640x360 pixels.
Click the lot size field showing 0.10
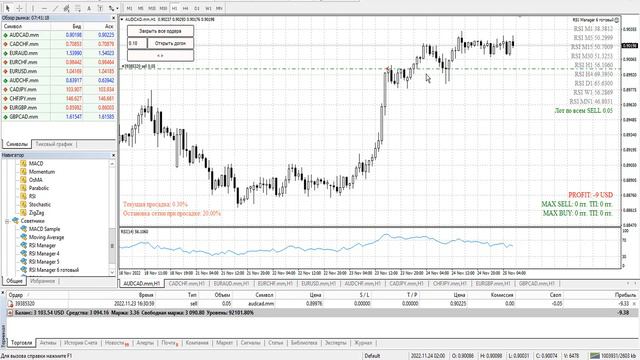(x=137, y=43)
